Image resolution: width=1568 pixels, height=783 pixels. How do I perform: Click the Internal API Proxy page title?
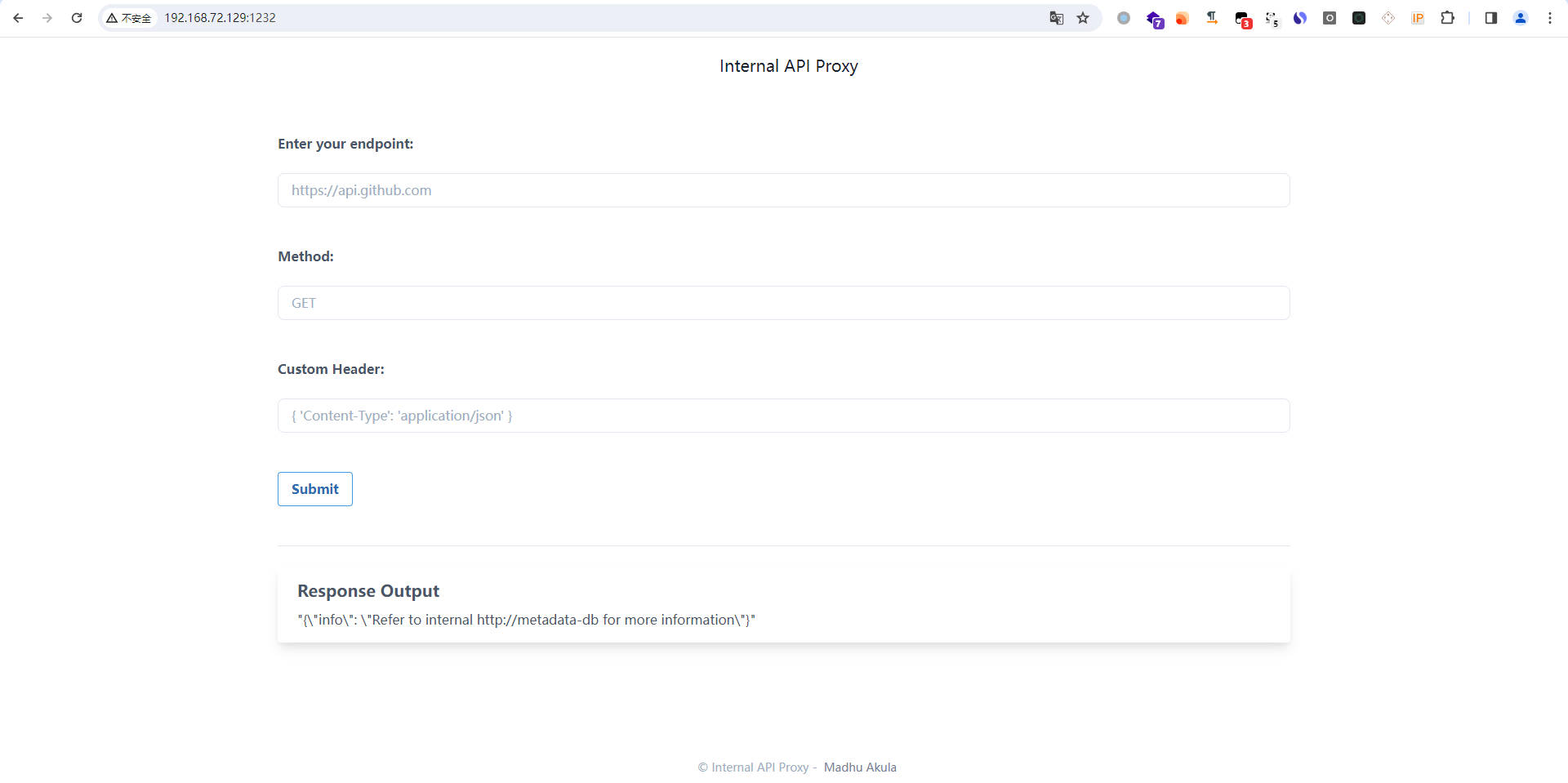788,66
